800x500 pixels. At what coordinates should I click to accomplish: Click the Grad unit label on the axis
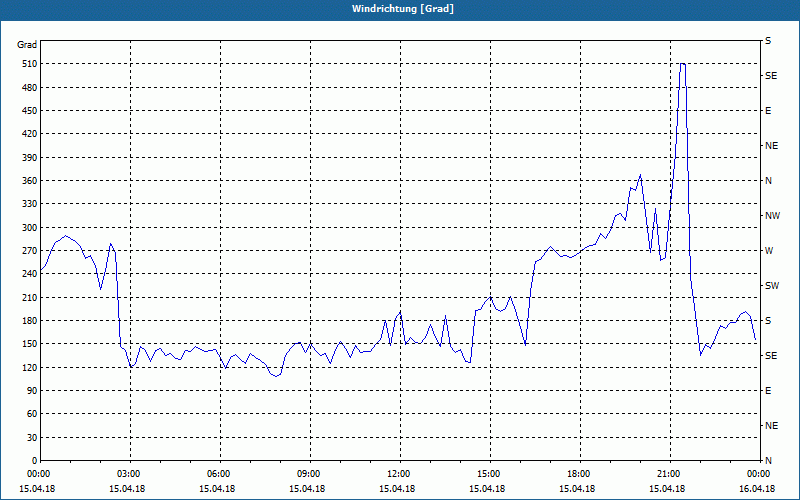click(27, 45)
